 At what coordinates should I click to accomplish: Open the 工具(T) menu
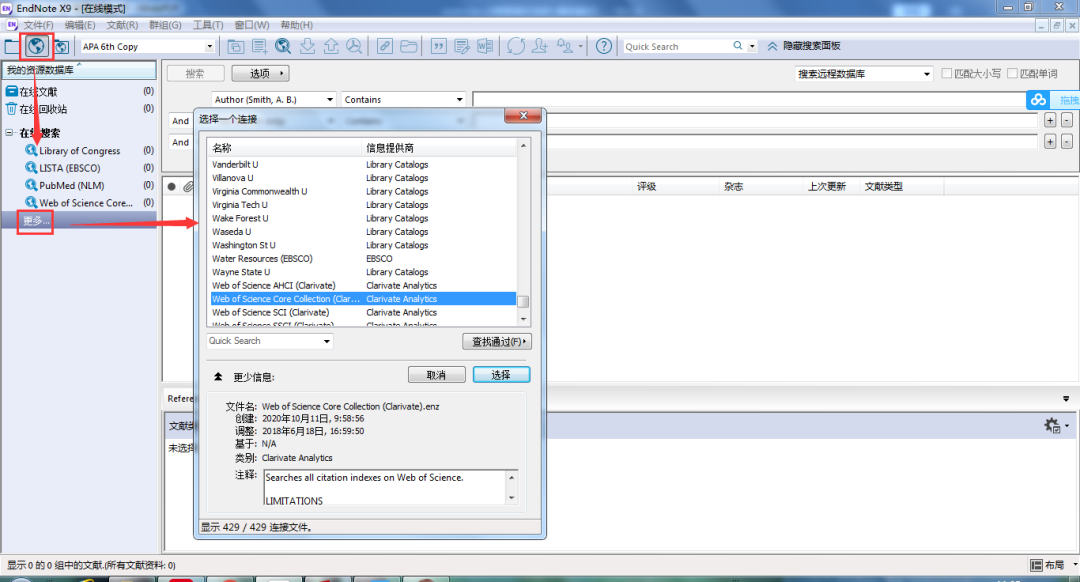208,25
